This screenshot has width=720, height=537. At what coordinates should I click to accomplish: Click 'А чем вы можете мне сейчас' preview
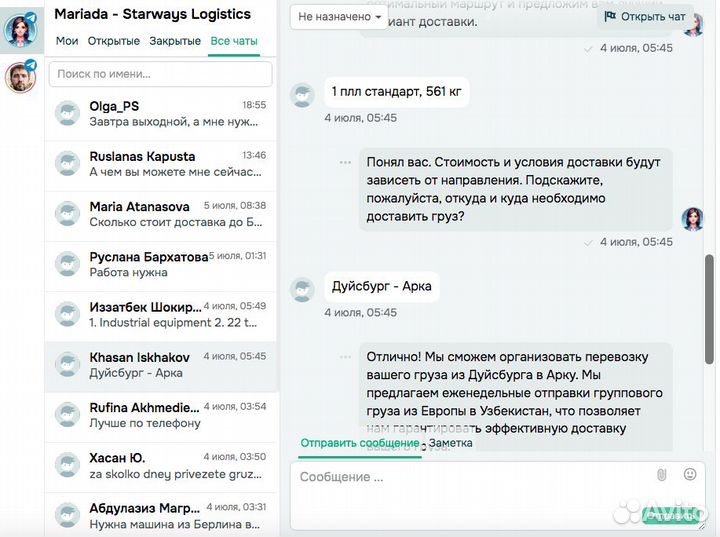coord(175,172)
